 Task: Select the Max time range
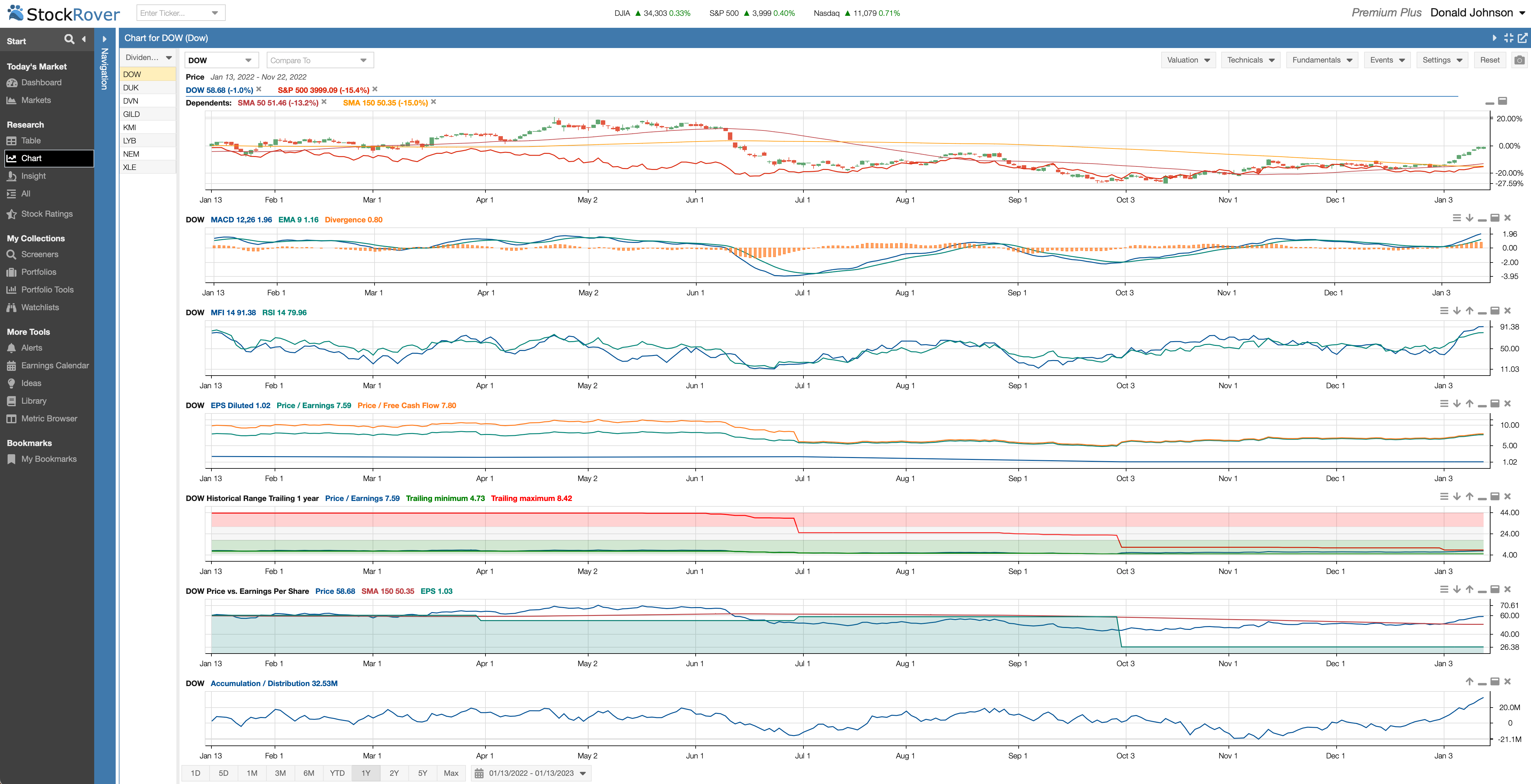pos(451,773)
